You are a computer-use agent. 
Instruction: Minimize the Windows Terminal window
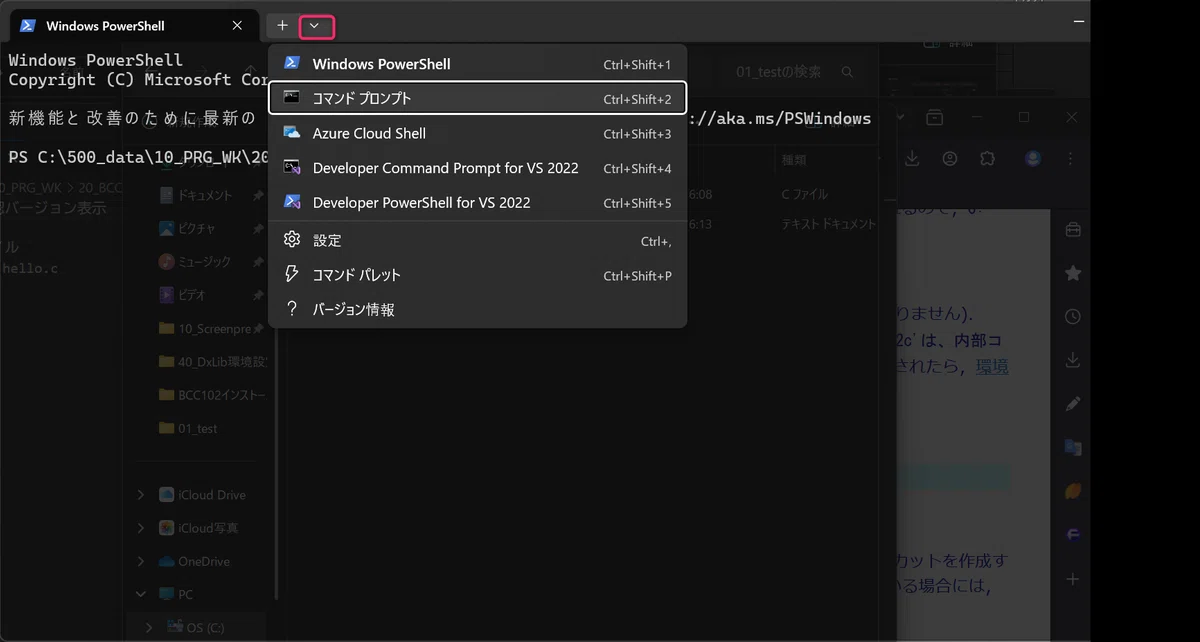tap(1079, 21)
